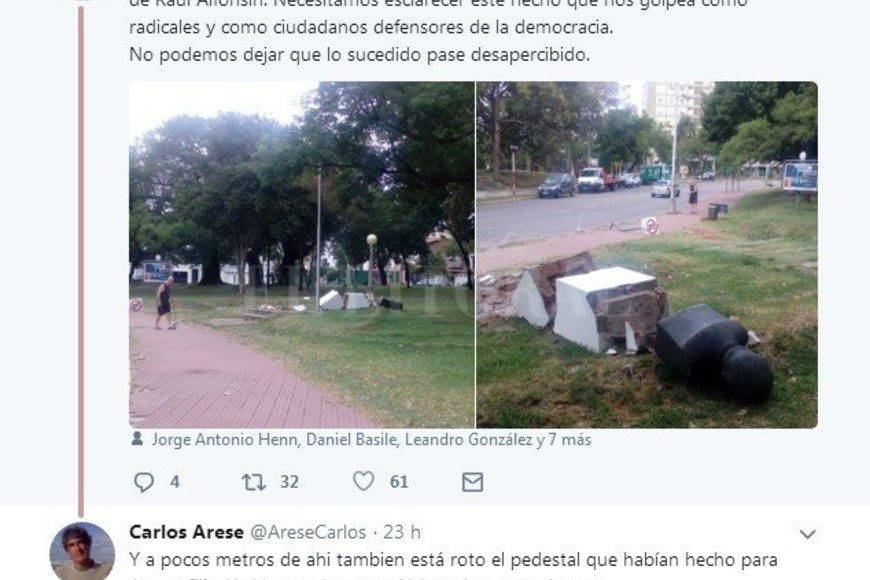
Task: Click the retweet arrows icon
Action: 254,482
